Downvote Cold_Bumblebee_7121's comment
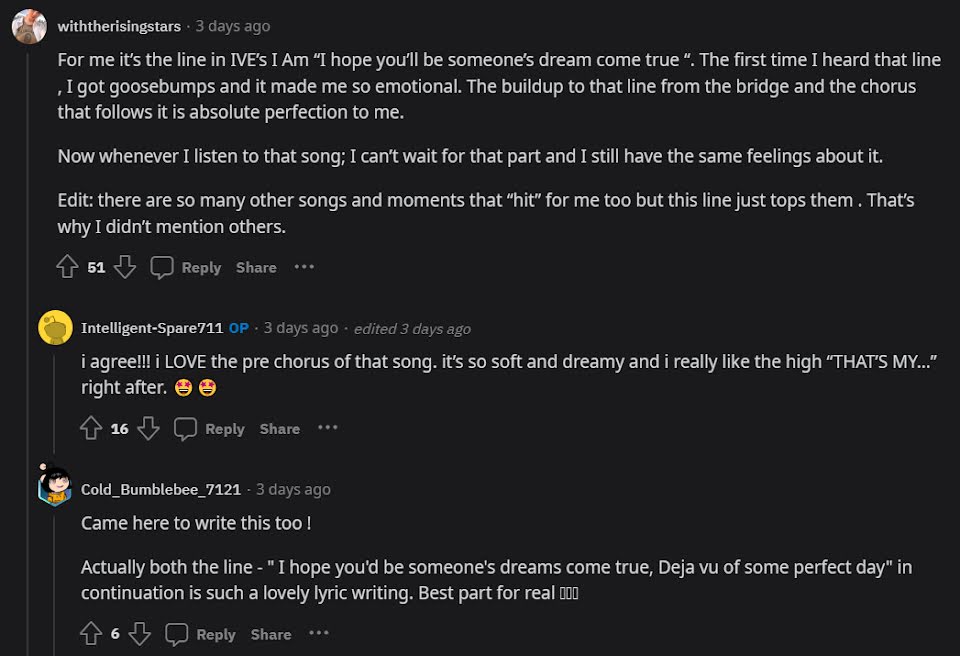 pos(139,634)
